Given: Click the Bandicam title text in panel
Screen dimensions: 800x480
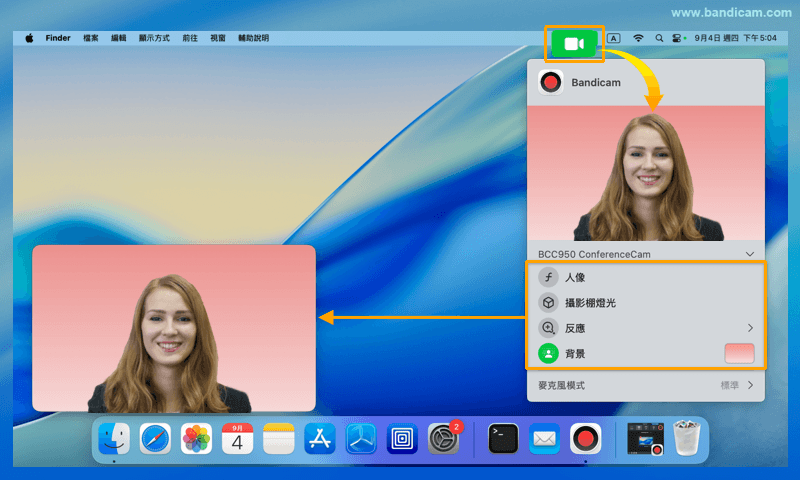Looking at the screenshot, I should point(596,82).
